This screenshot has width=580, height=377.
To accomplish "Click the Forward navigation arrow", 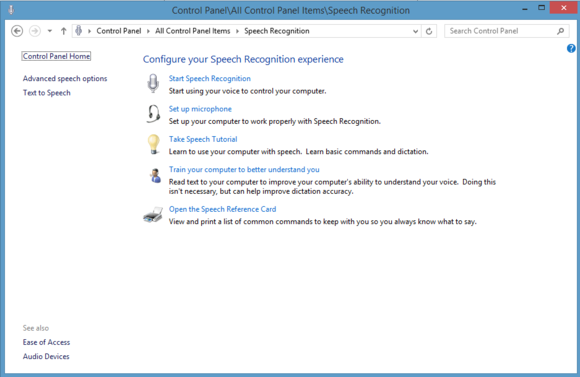I will [x=35, y=31].
